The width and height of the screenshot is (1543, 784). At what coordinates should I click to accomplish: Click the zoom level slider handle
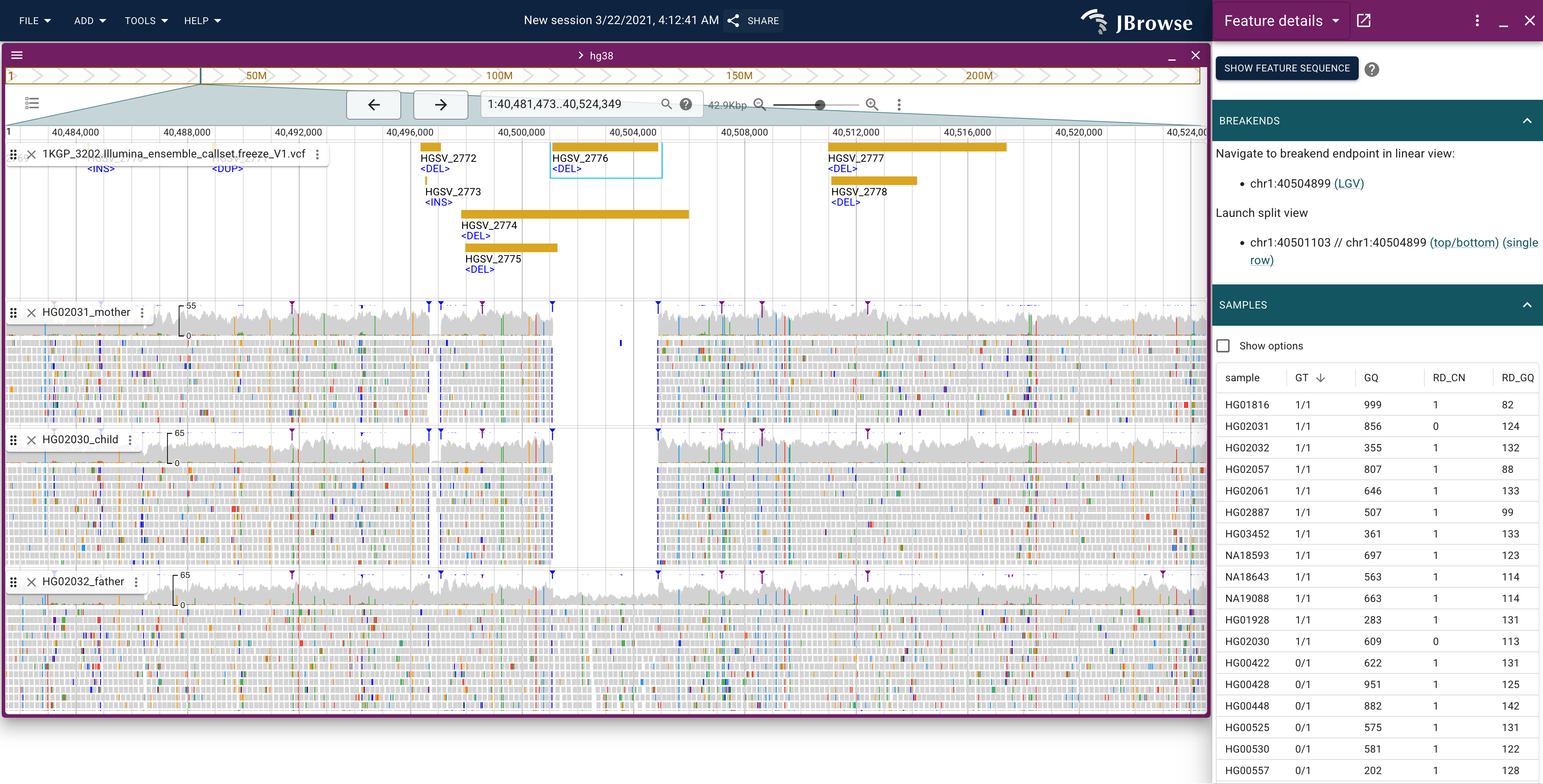(820, 105)
